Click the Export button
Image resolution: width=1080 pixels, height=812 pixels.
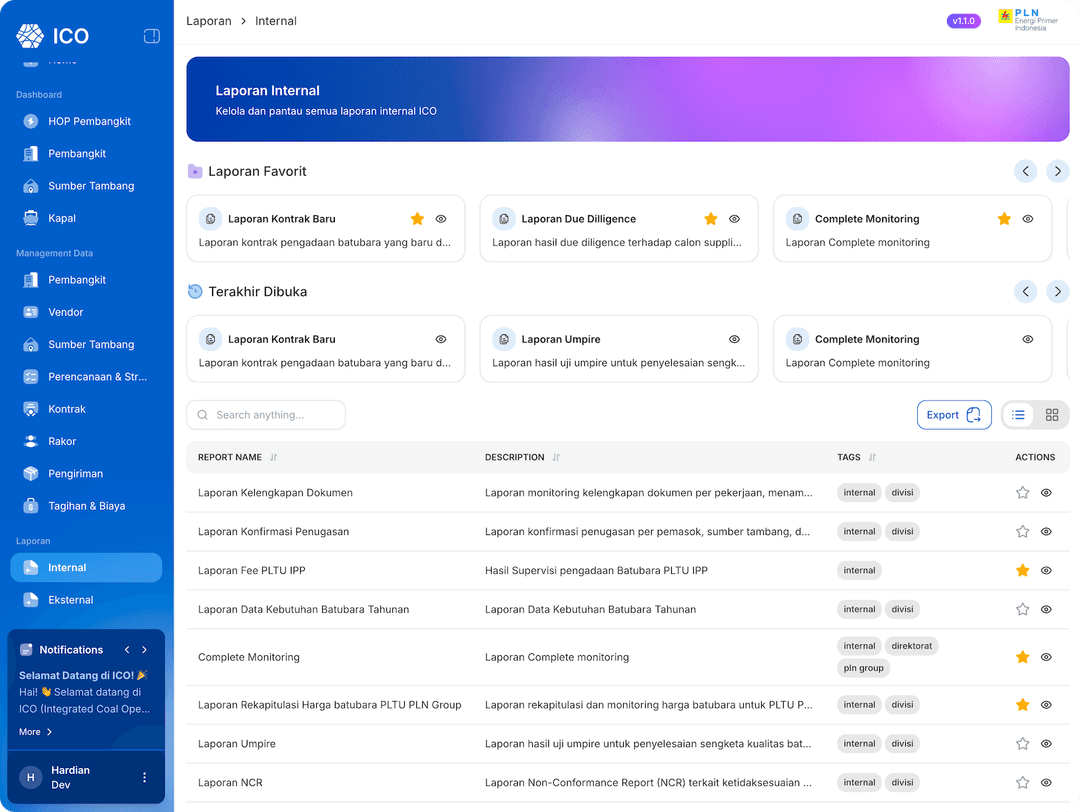[x=954, y=415]
